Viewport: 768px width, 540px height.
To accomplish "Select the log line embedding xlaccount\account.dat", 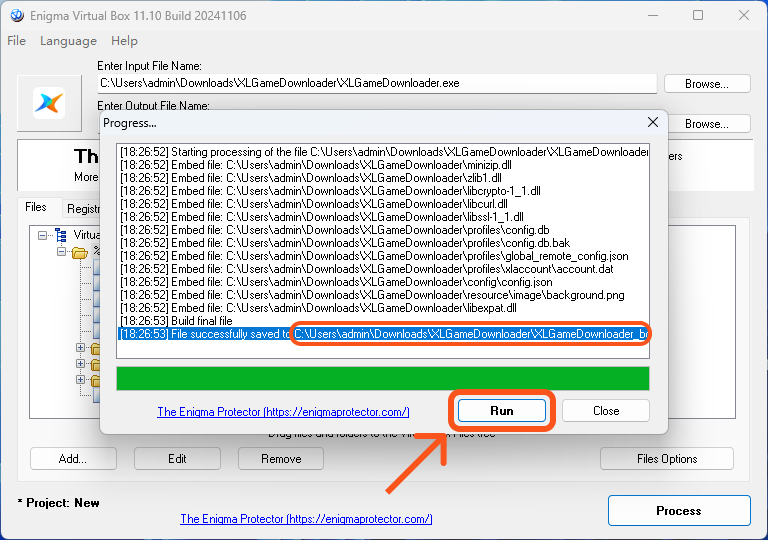I will click(x=383, y=269).
